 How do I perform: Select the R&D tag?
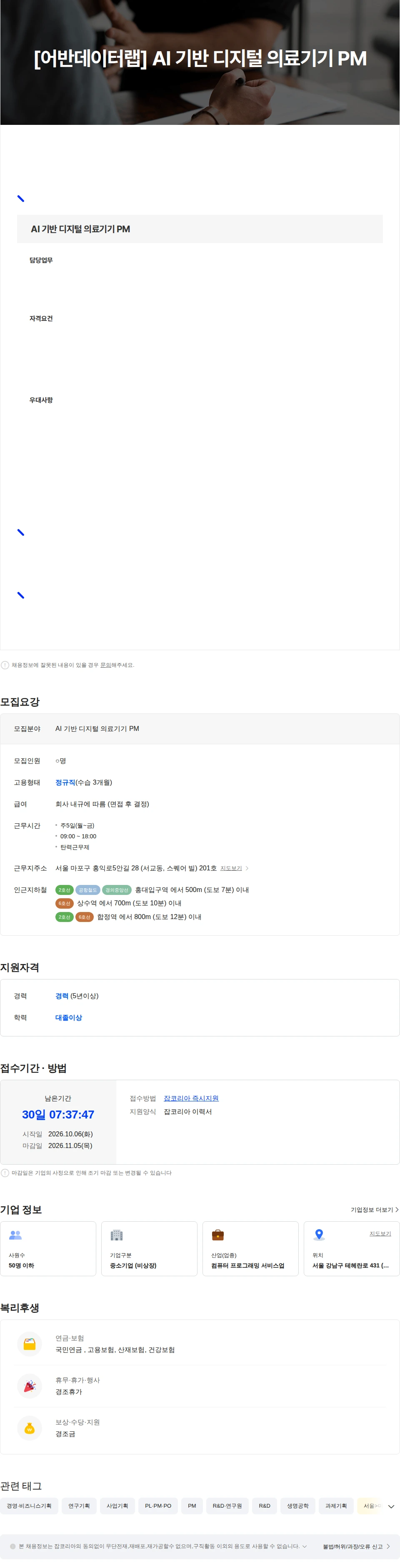(x=265, y=1506)
